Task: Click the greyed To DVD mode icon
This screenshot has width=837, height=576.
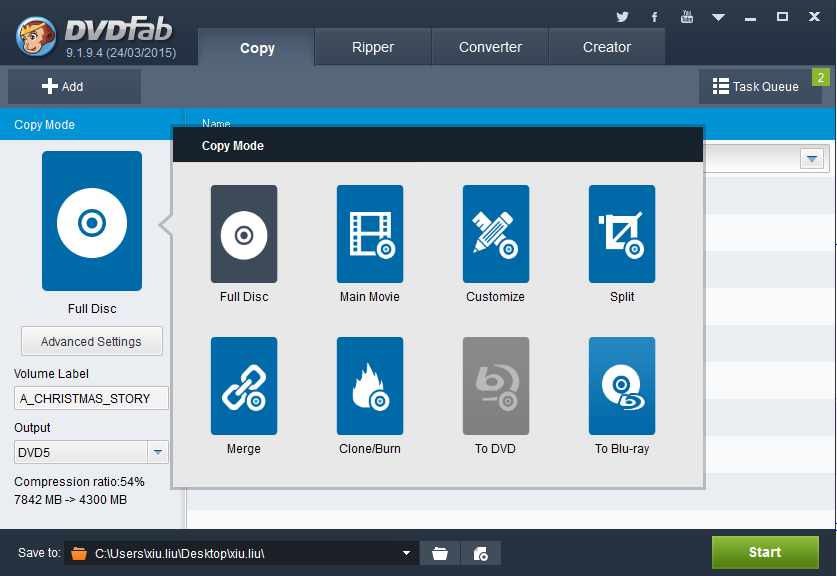Action: [x=496, y=385]
